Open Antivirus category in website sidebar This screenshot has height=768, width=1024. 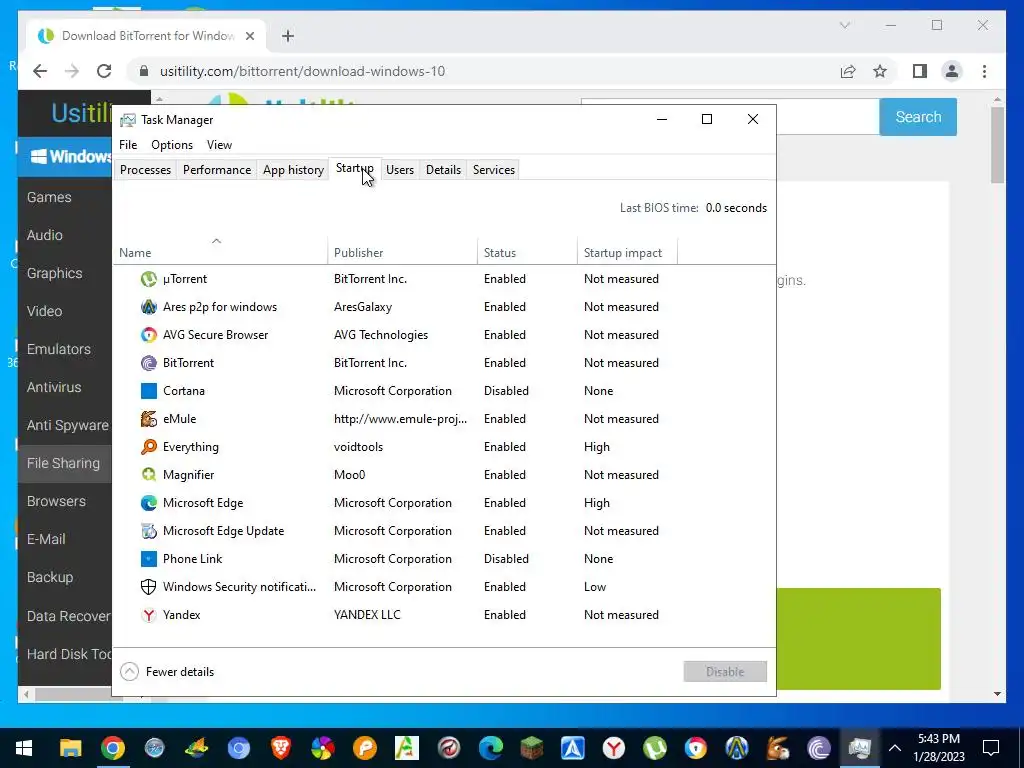pyautogui.click(x=54, y=387)
